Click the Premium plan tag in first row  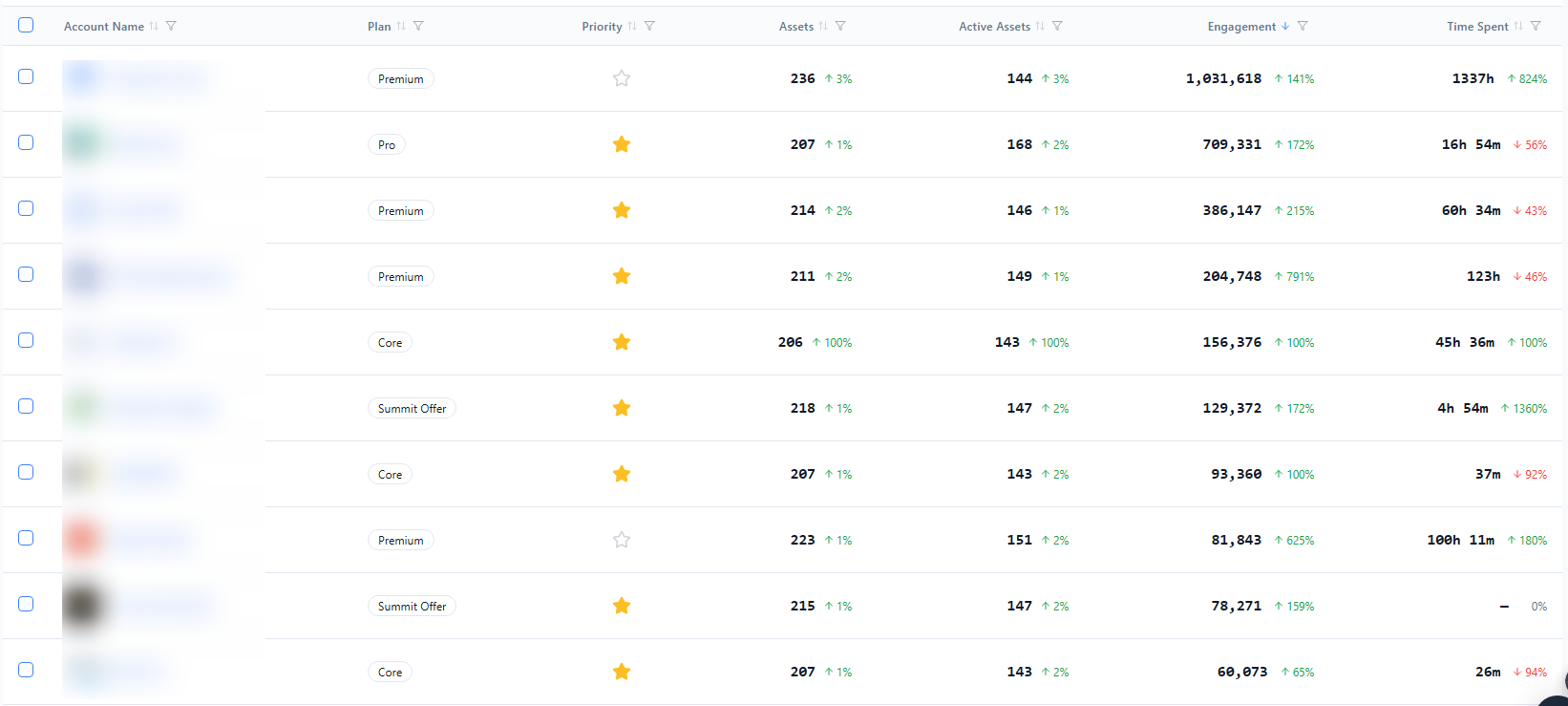400,78
